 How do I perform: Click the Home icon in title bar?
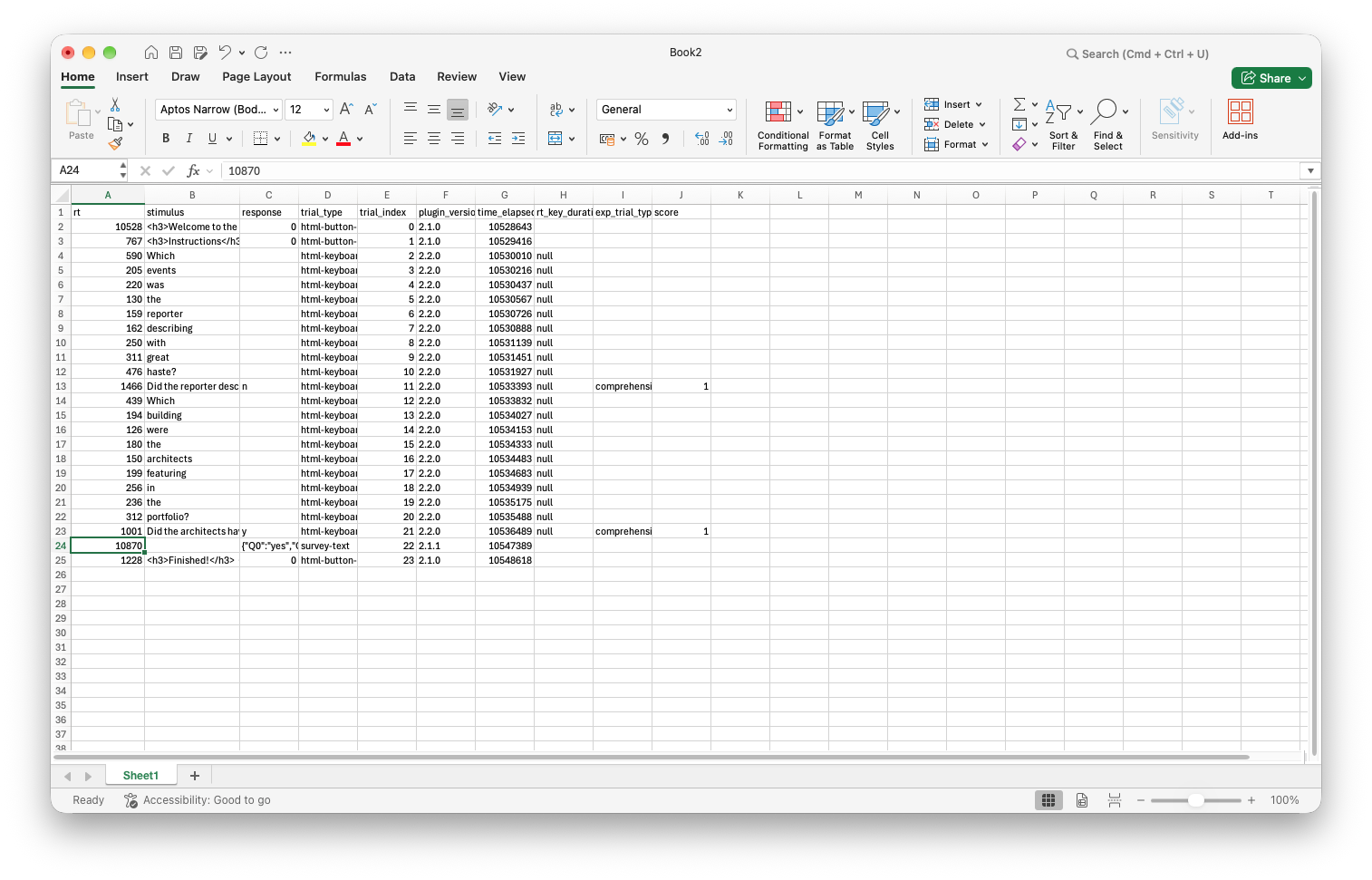click(151, 53)
